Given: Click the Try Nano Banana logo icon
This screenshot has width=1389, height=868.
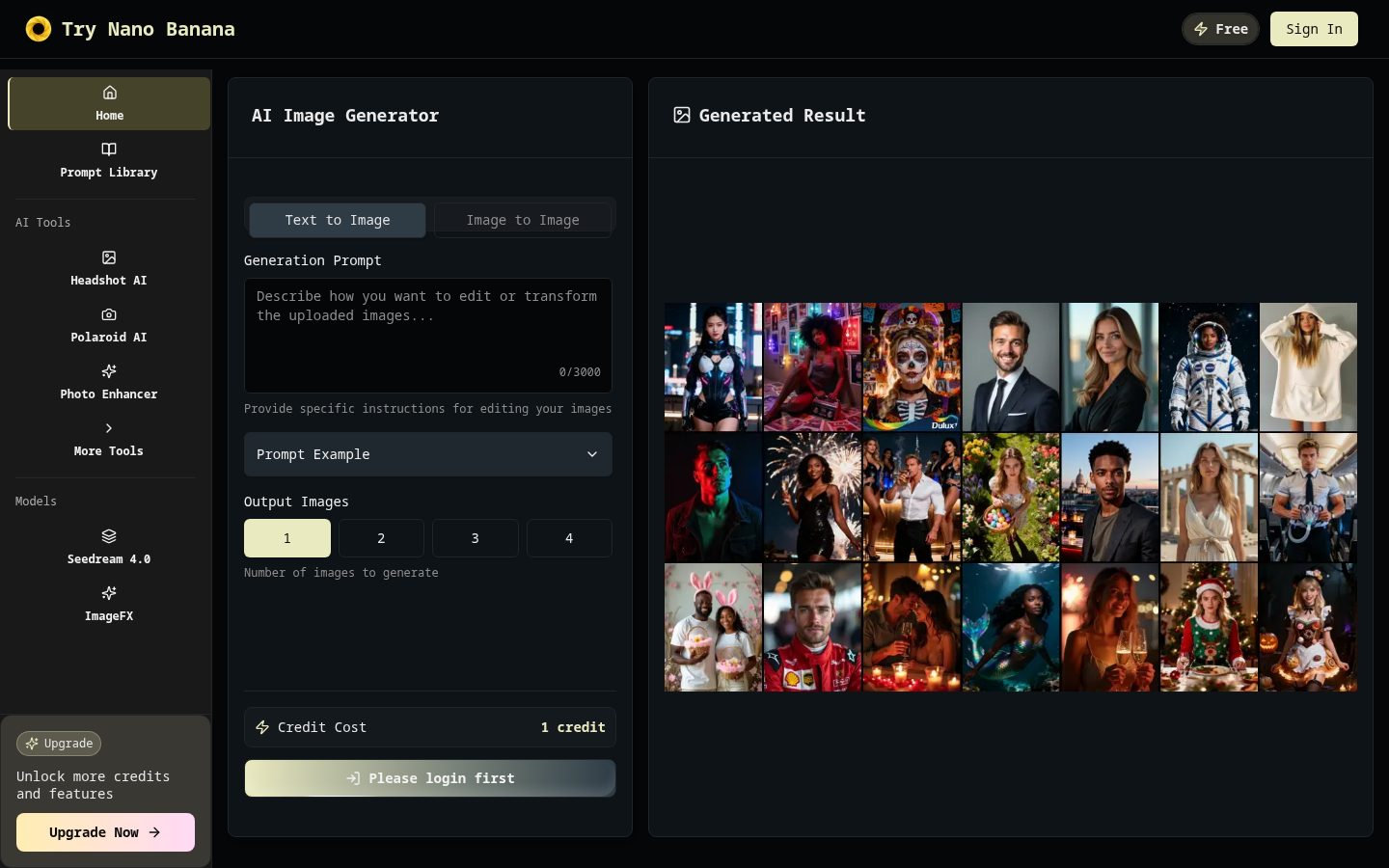Looking at the screenshot, I should pyautogui.click(x=38, y=29).
